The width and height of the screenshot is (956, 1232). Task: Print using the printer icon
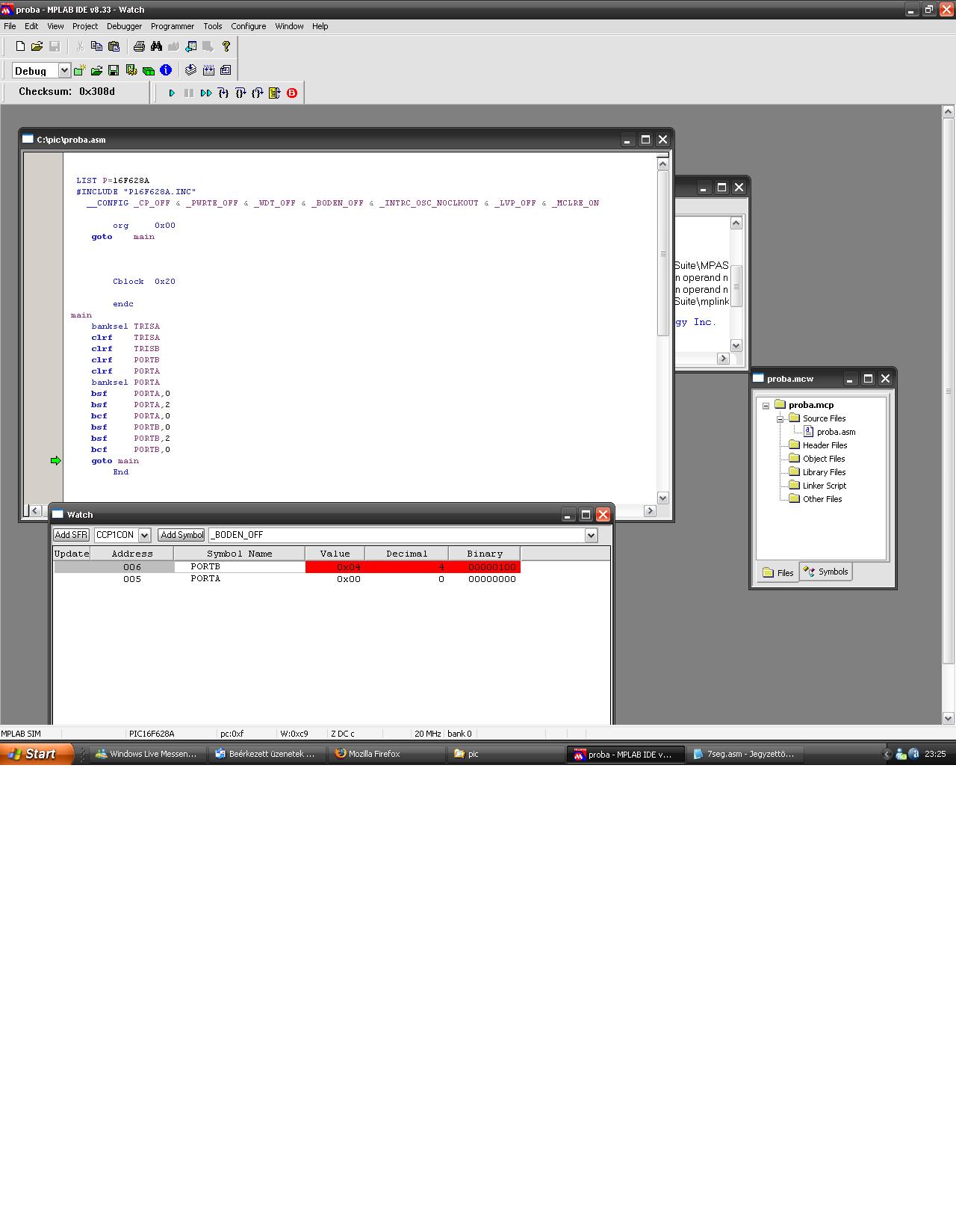tap(139, 46)
